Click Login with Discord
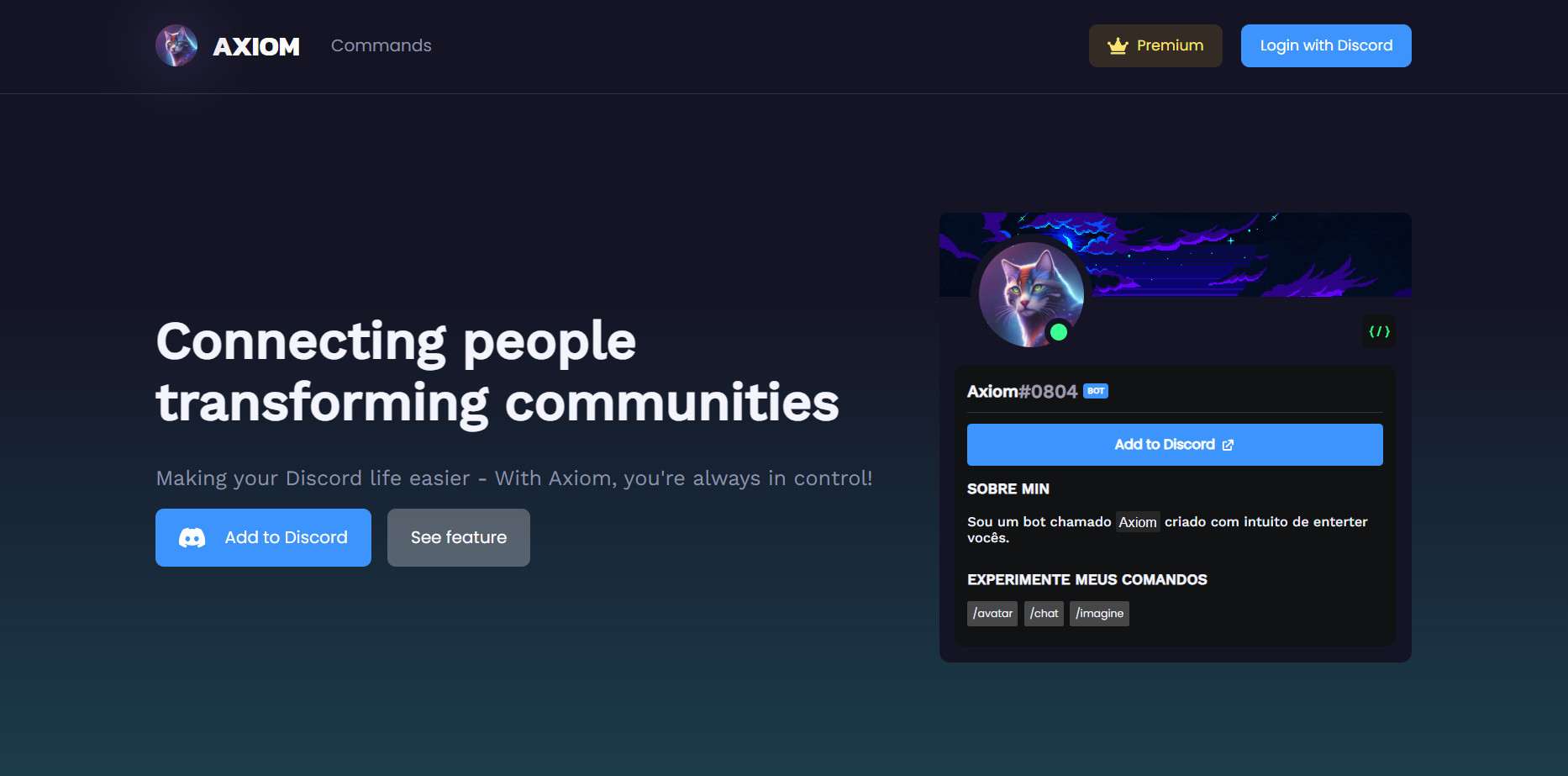 click(1326, 45)
